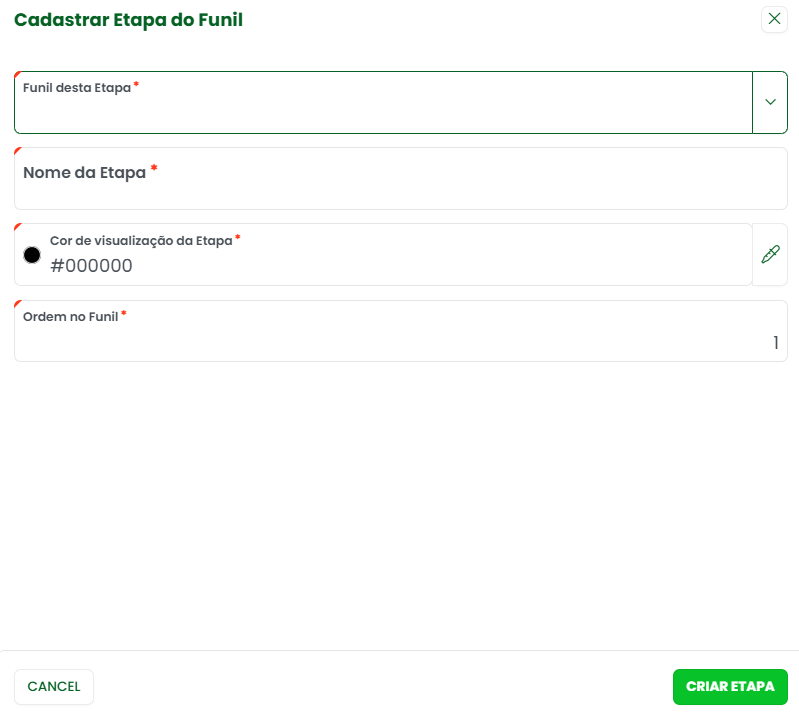Viewport: 799px width, 718px height.
Task: Select the #000000 hex color value
Action: pyautogui.click(x=92, y=266)
